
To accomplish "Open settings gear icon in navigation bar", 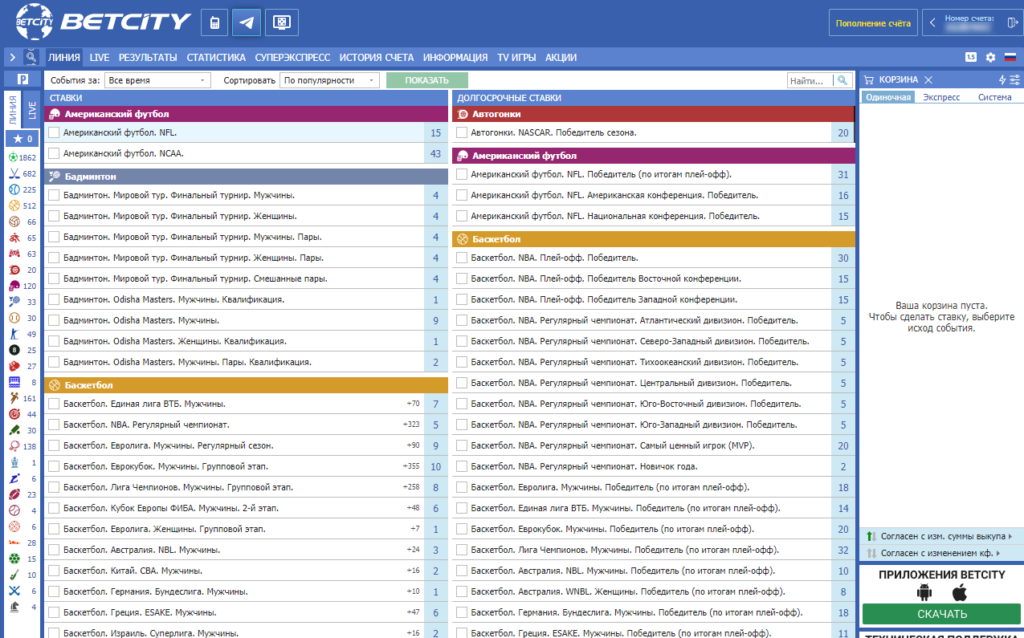I will point(991,57).
